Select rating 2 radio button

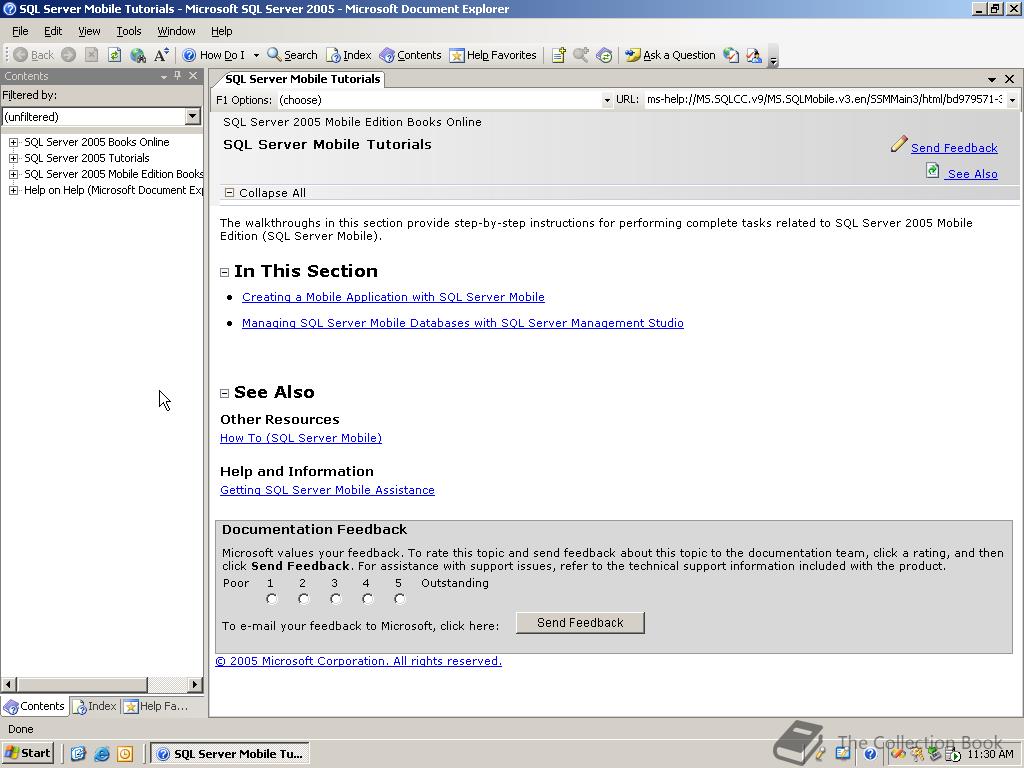click(x=304, y=599)
